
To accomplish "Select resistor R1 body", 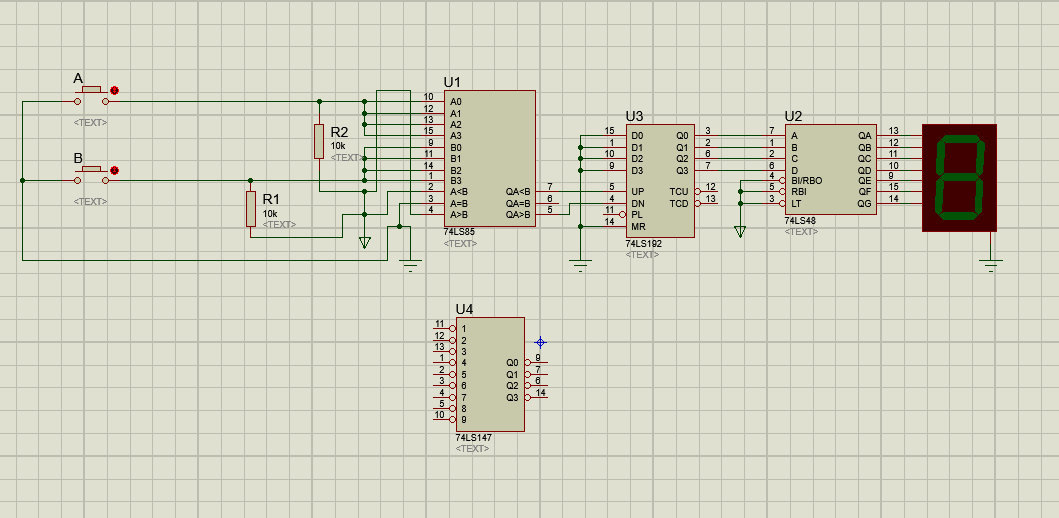I will pos(250,209).
